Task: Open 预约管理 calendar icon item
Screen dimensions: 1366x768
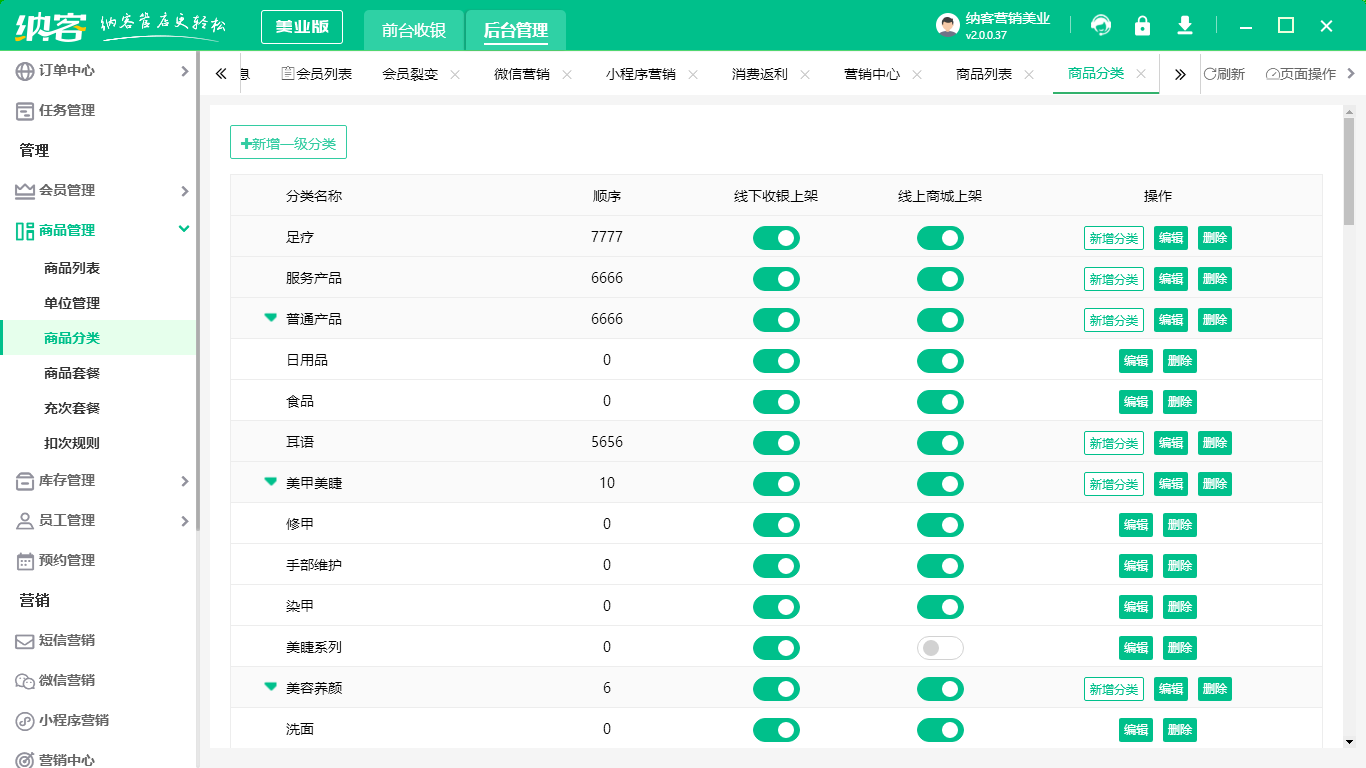Action: point(25,561)
